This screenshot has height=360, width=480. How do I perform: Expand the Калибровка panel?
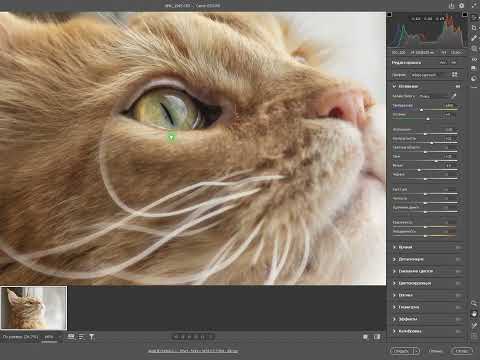[394, 331]
